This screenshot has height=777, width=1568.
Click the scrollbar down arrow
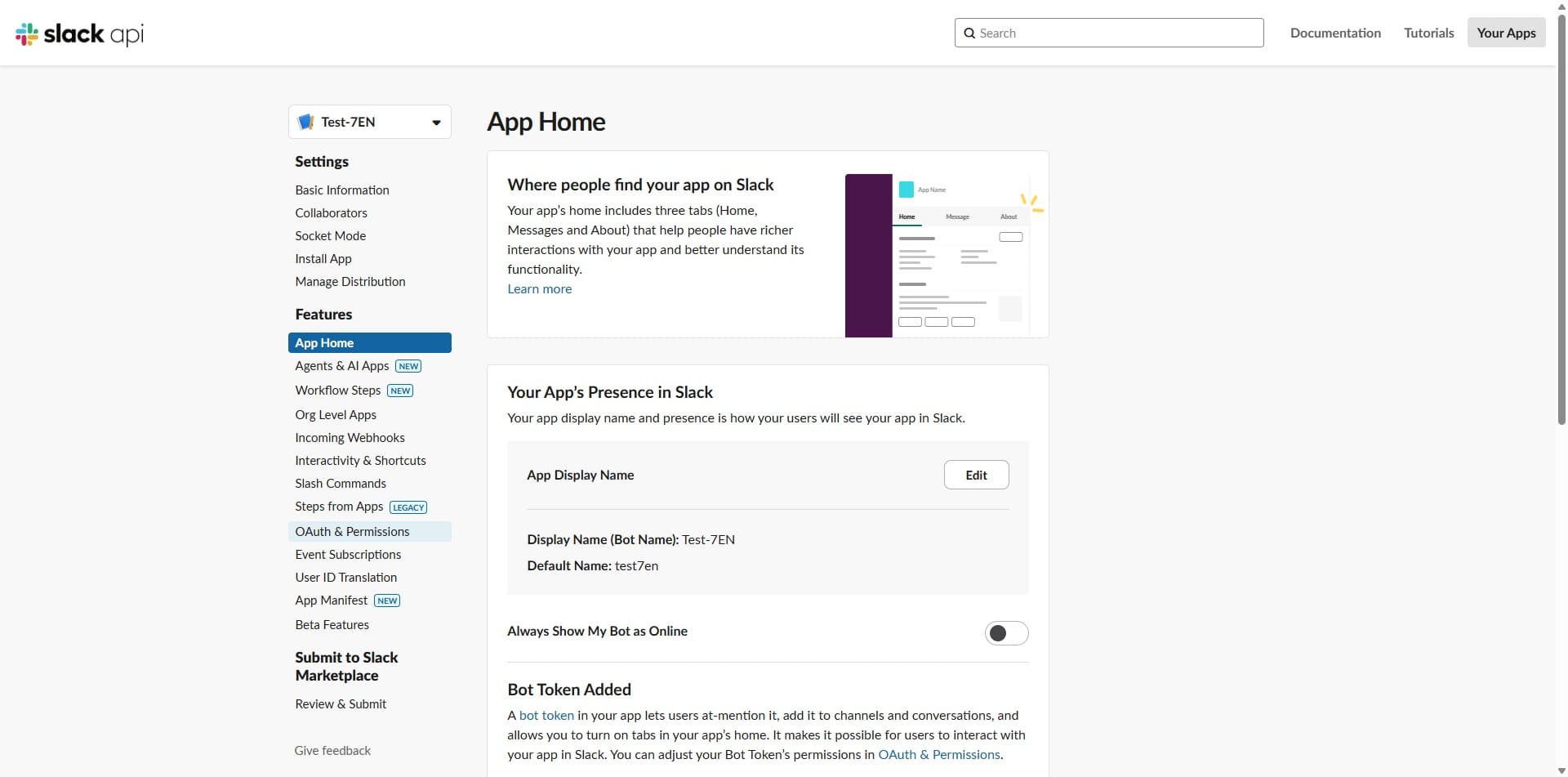pyautogui.click(x=1562, y=770)
